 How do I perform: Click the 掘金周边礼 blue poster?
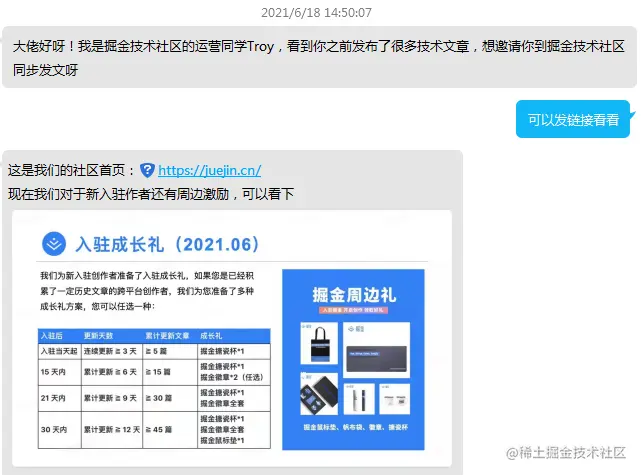click(353, 359)
